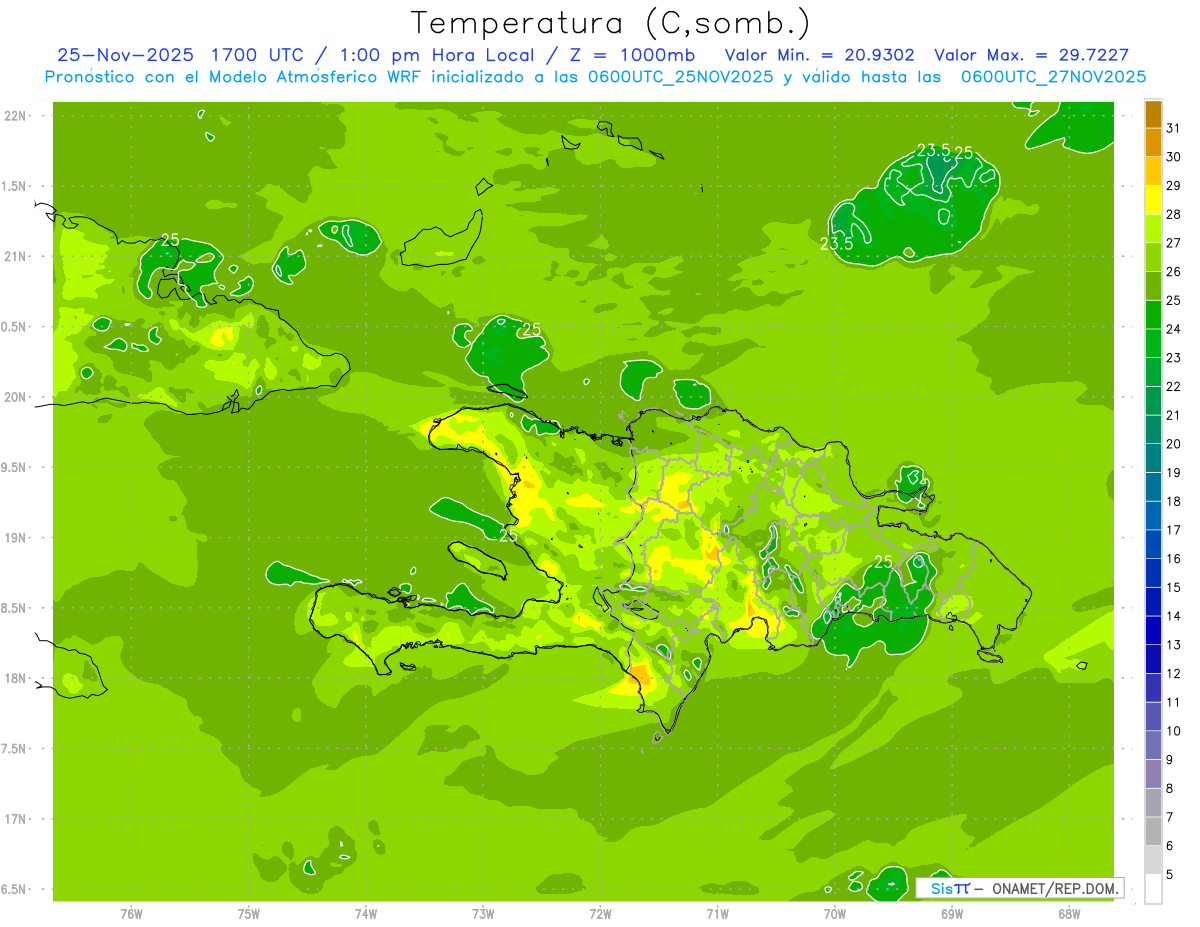Click the legend value '31'
This screenshot has height=927, width=1200.
point(1173,128)
